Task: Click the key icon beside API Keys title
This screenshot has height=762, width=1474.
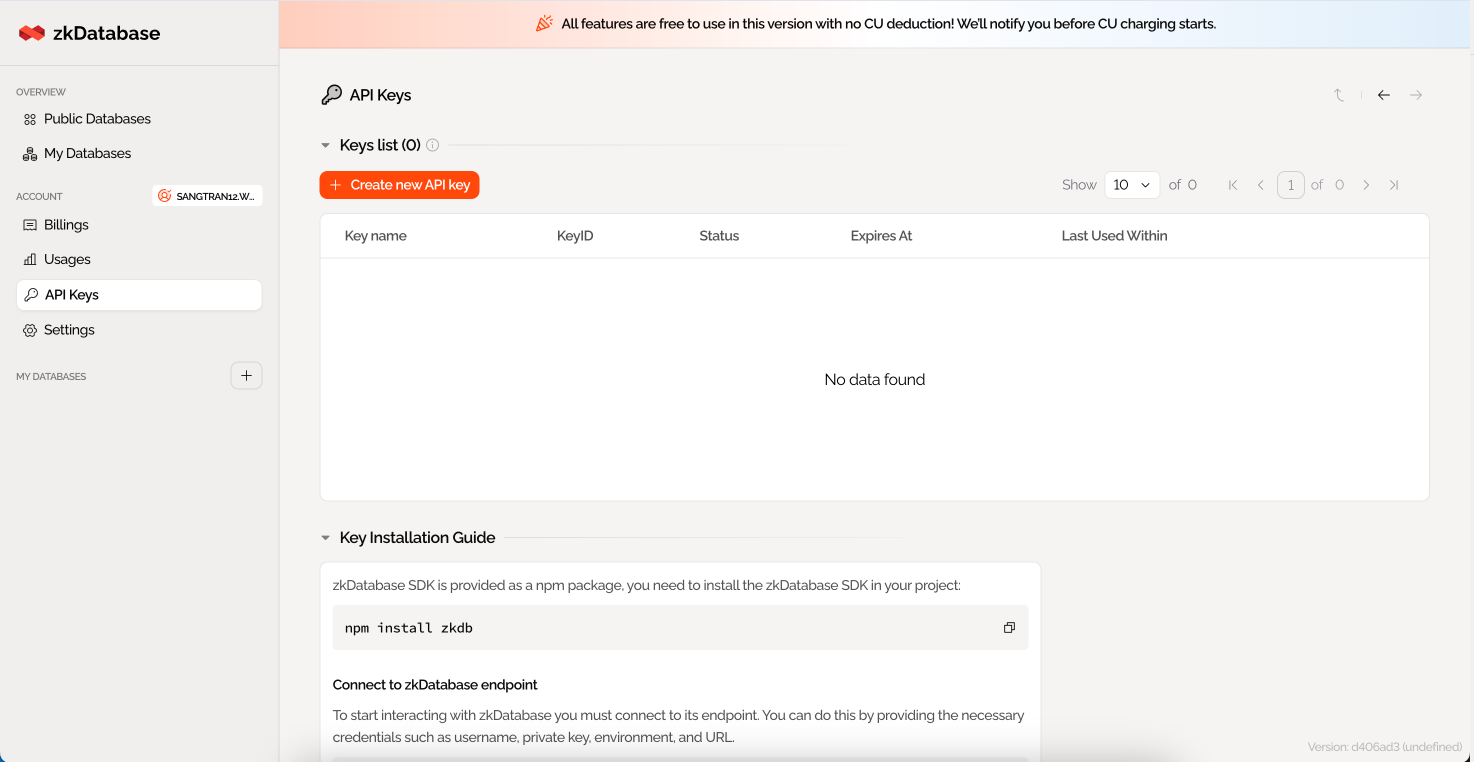Action: [x=331, y=95]
